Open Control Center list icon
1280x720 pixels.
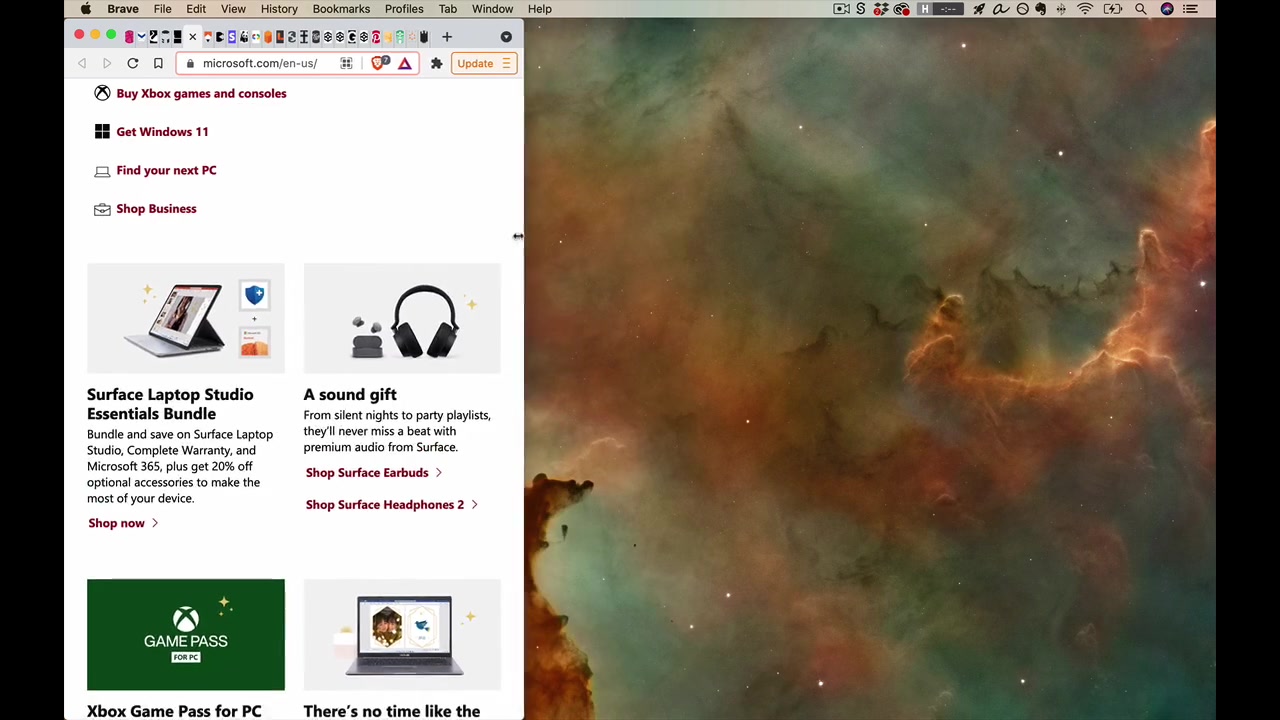coord(1190,9)
